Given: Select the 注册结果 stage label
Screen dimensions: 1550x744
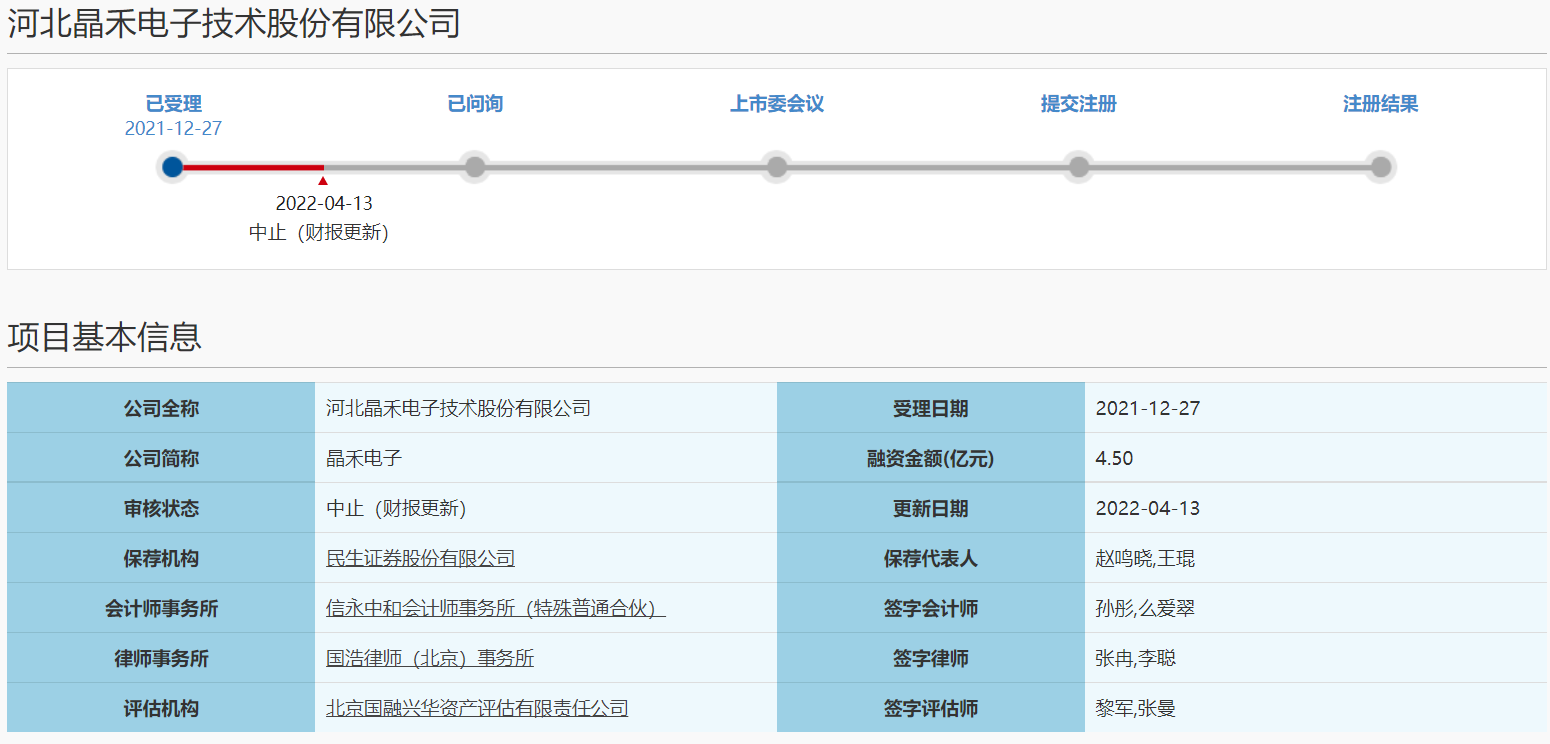Looking at the screenshot, I should [x=1381, y=104].
